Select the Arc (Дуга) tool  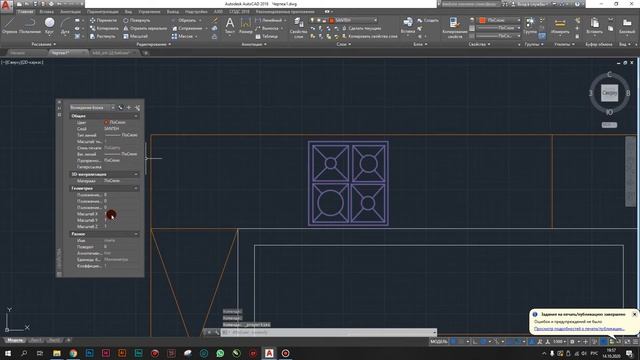(65, 25)
